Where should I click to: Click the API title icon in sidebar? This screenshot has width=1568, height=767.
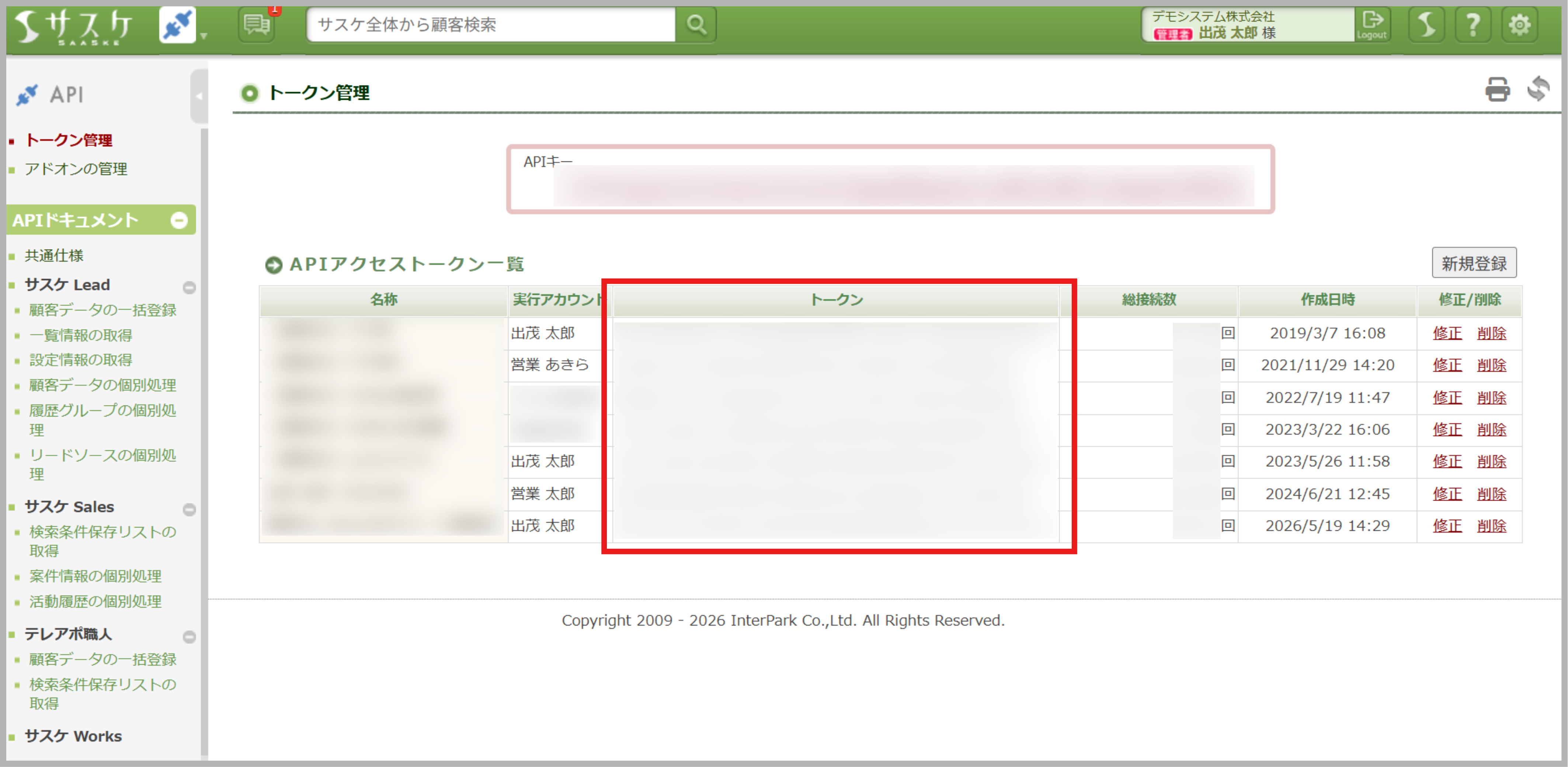[x=27, y=95]
